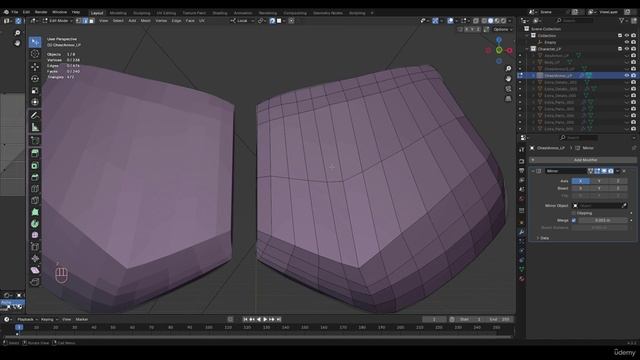
Task: Toggle Character_LP collection eye visibility
Action: [627, 49]
